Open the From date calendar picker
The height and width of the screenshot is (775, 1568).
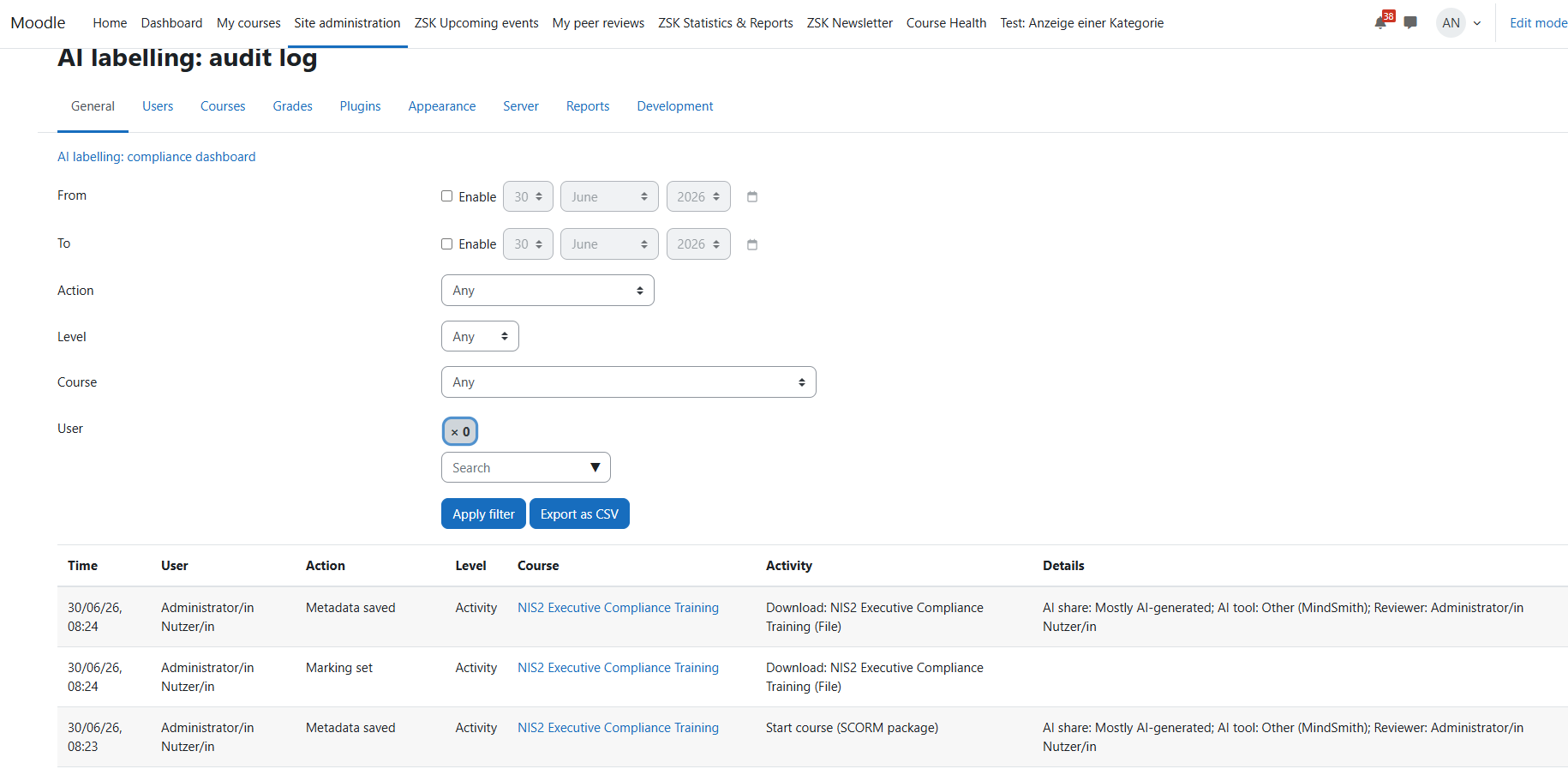point(752,197)
